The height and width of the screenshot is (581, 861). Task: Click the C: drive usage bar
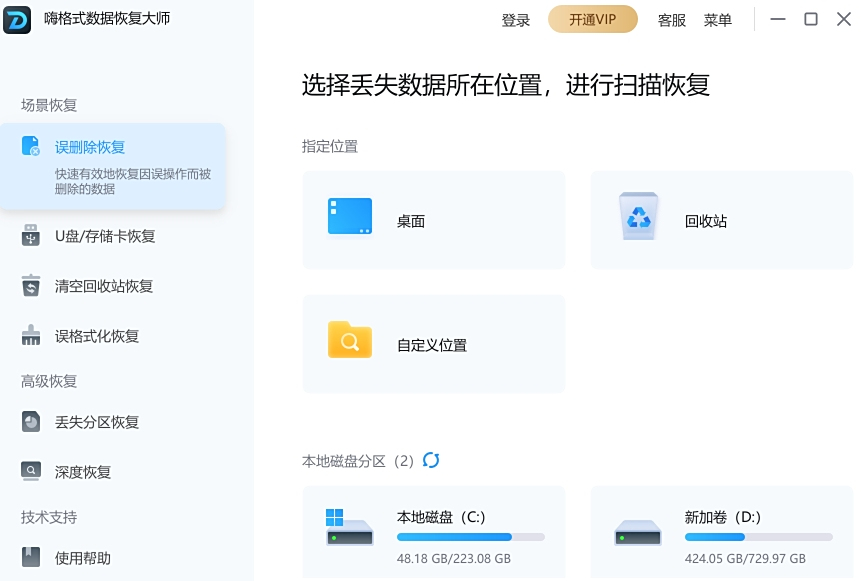point(470,537)
